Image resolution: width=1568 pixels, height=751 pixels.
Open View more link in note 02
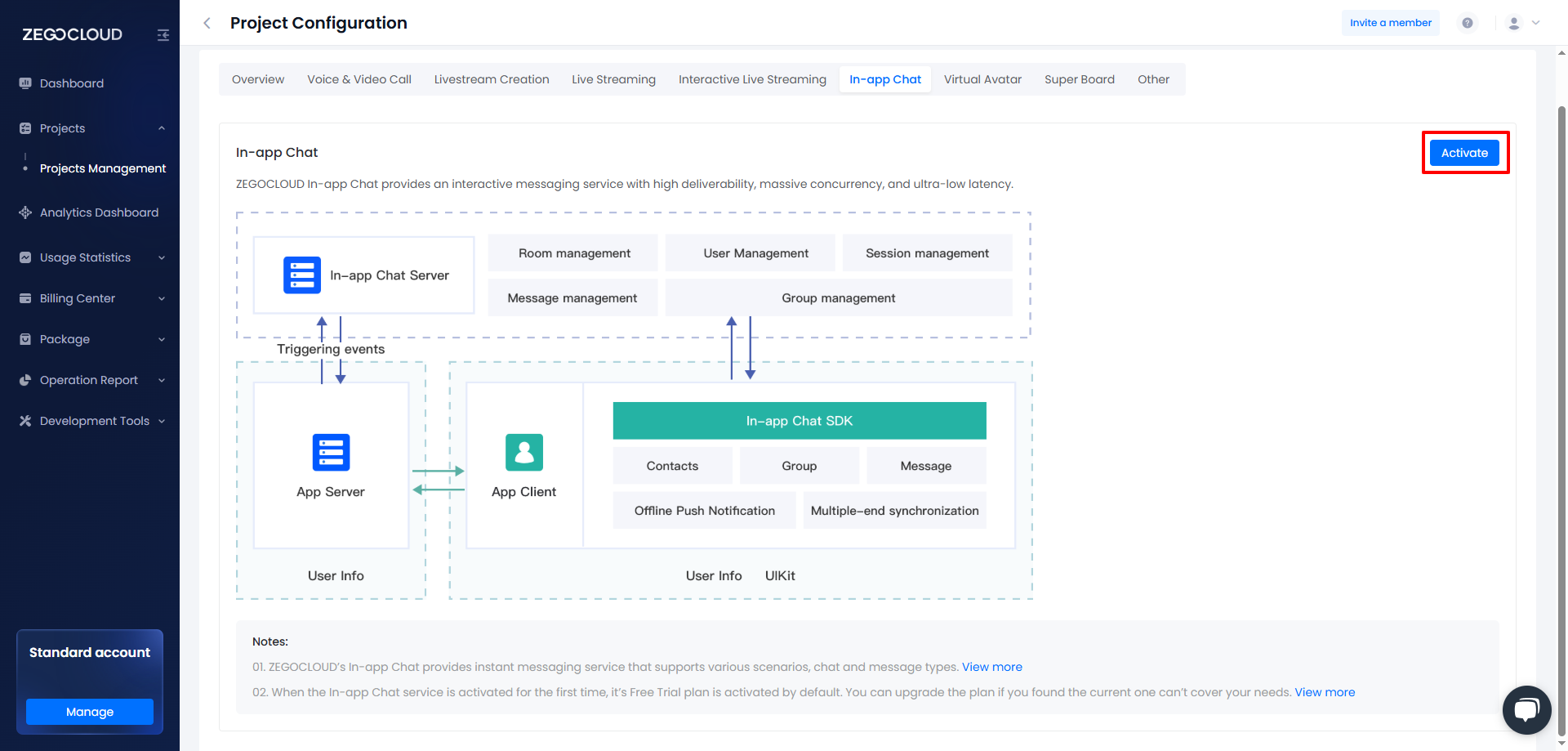click(x=1325, y=692)
